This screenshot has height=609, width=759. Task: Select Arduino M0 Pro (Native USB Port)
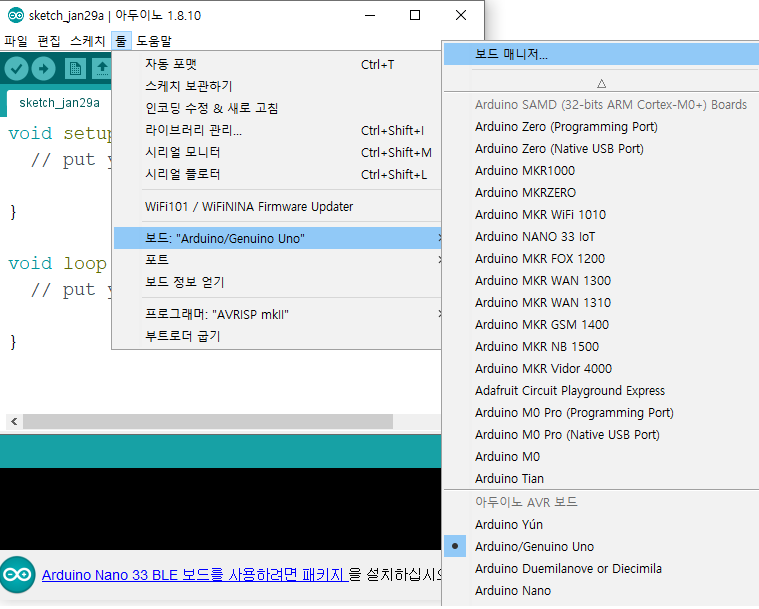pyautogui.click(x=601, y=435)
